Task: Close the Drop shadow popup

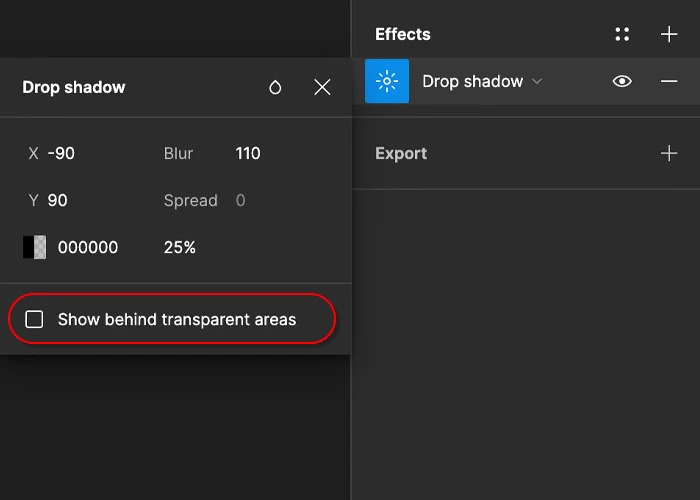Action: pyautogui.click(x=322, y=88)
